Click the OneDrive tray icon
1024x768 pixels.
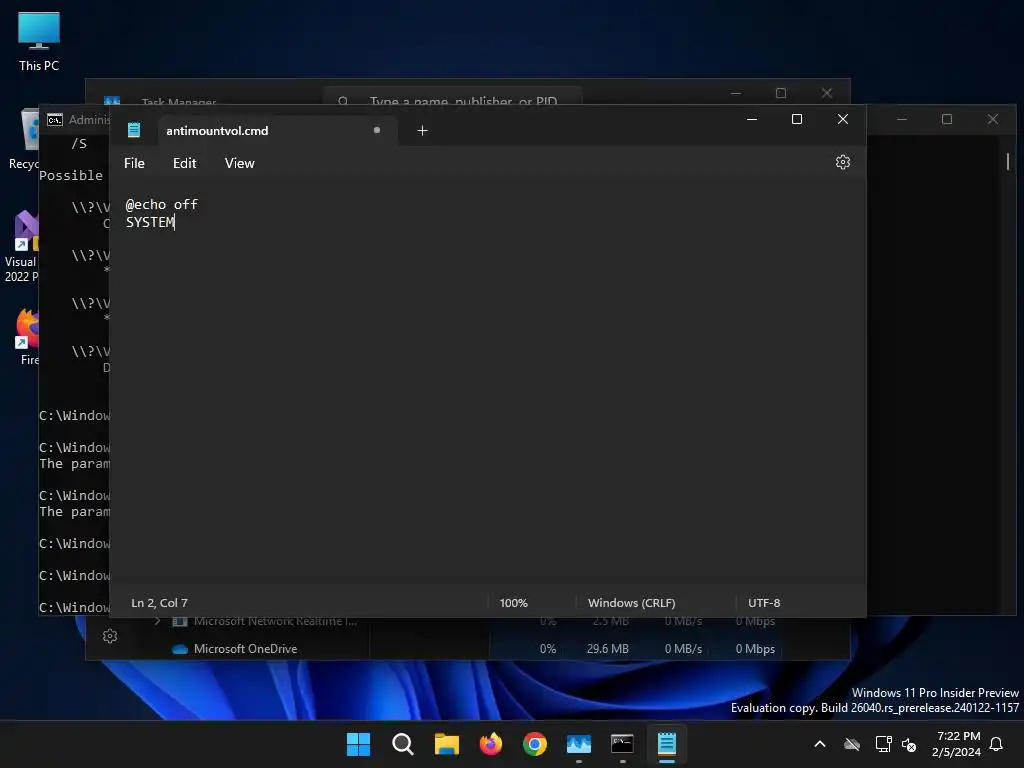[852, 744]
